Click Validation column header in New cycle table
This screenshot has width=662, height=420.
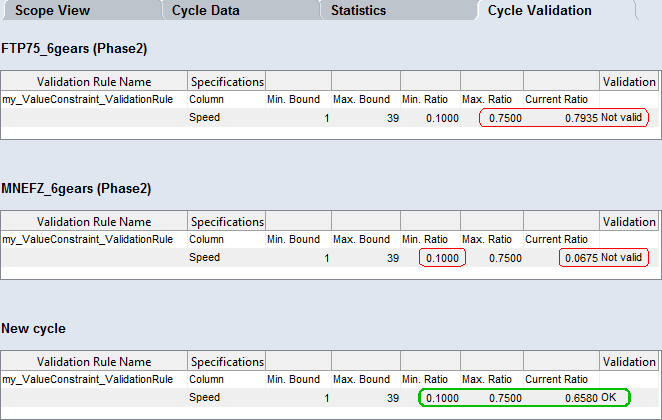[629, 361]
